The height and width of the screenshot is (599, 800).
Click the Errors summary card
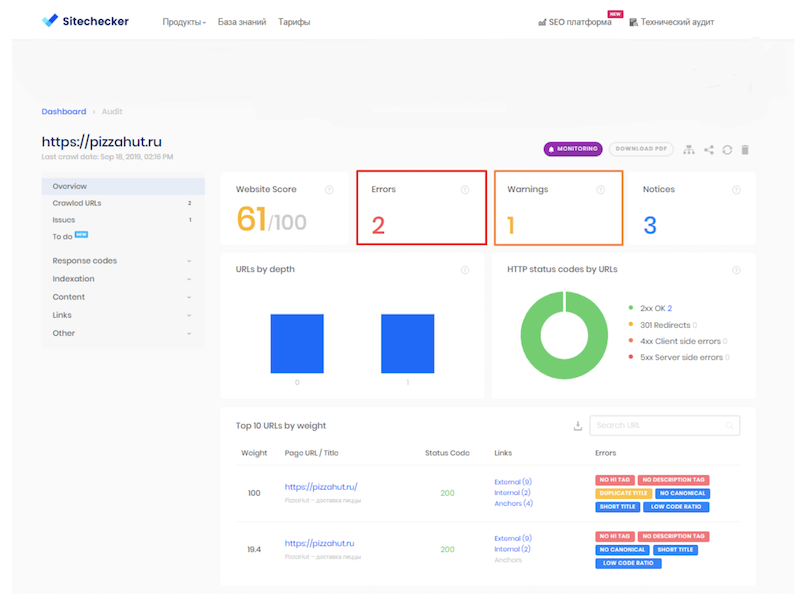421,208
